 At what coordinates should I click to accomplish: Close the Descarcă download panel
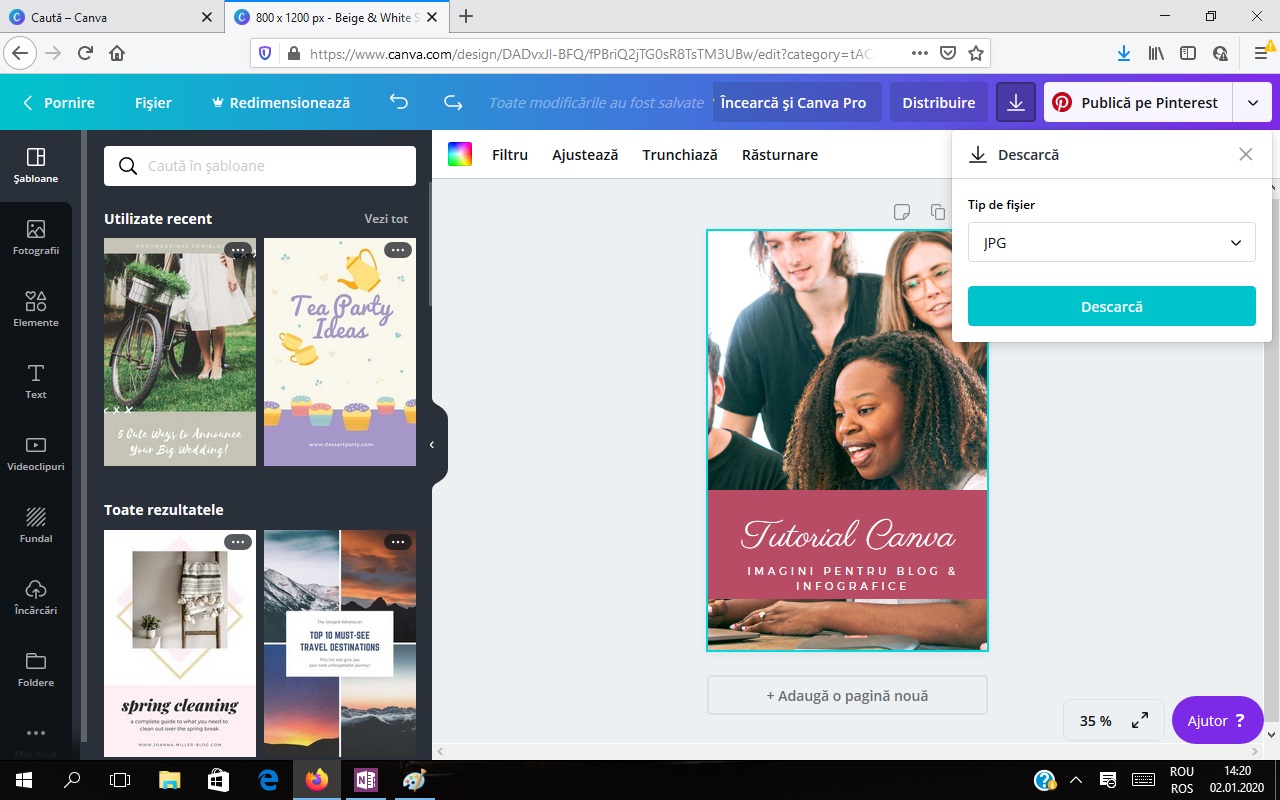pos(1245,154)
